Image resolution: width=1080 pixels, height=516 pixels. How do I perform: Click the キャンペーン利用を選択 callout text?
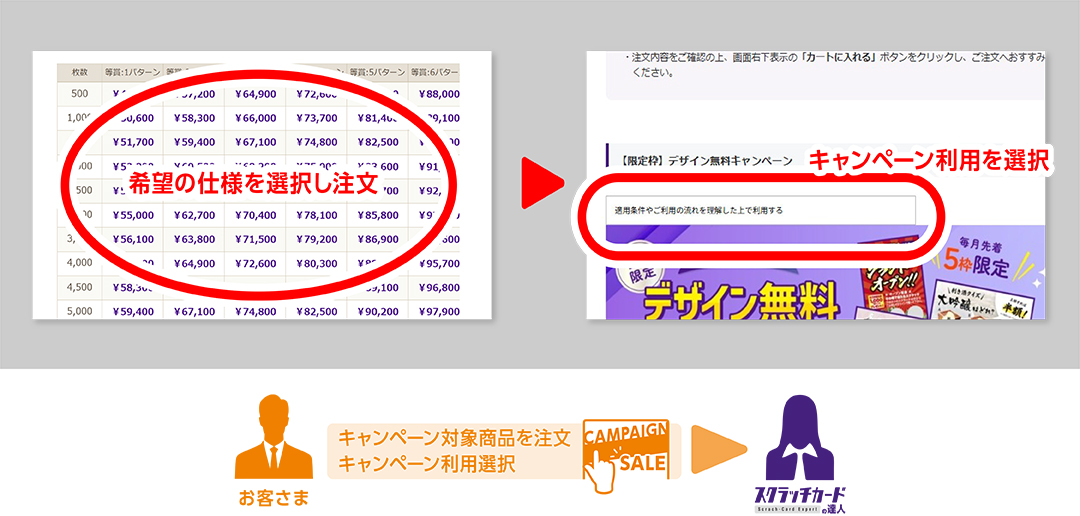(x=927, y=160)
